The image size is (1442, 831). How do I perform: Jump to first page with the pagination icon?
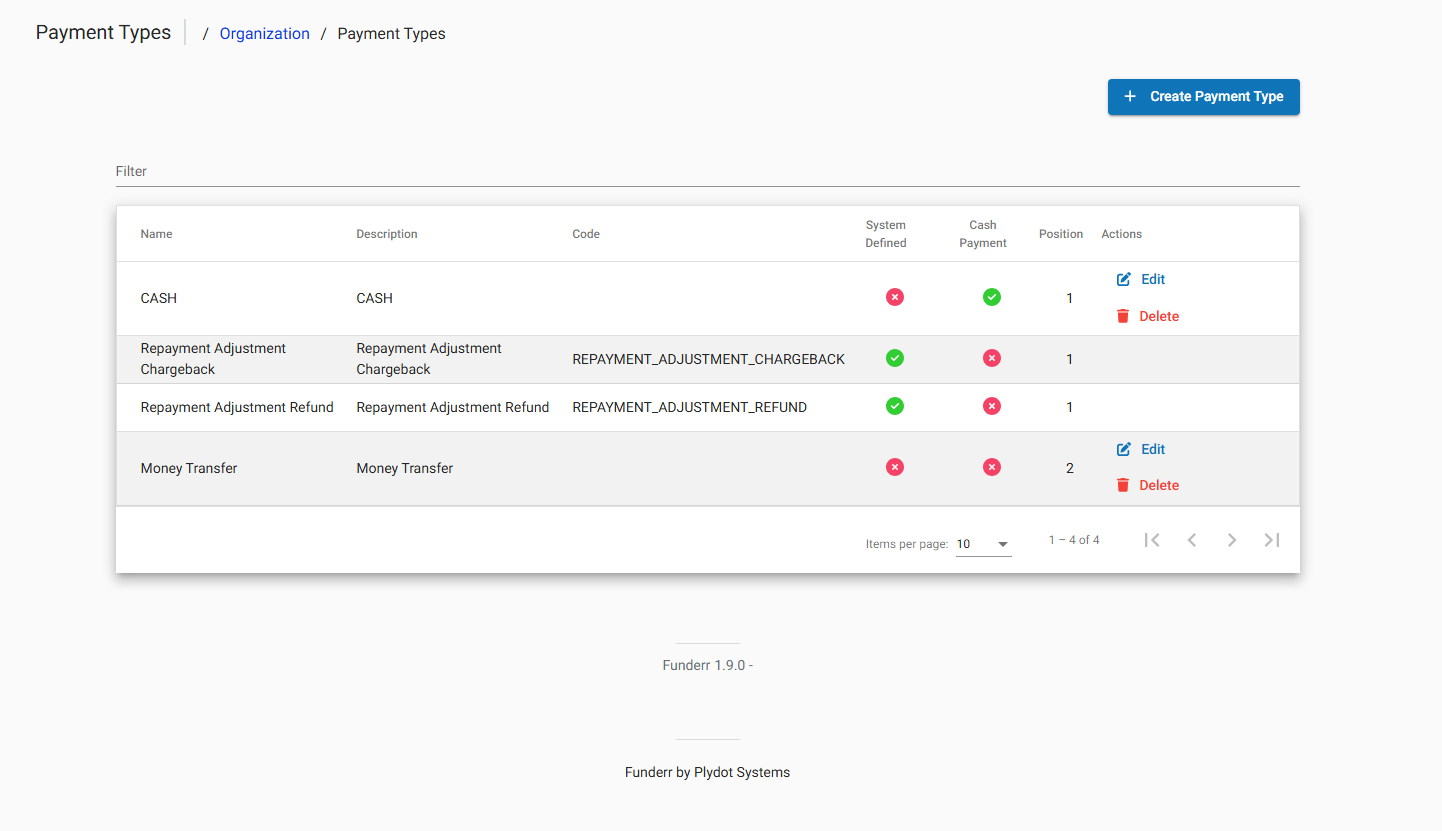coord(1152,539)
